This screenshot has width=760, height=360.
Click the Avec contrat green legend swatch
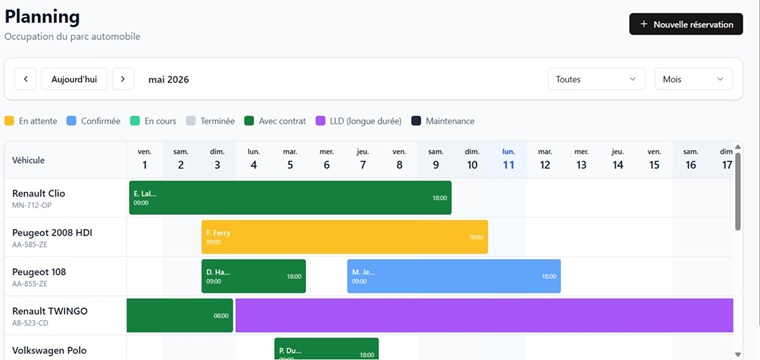tap(249, 121)
